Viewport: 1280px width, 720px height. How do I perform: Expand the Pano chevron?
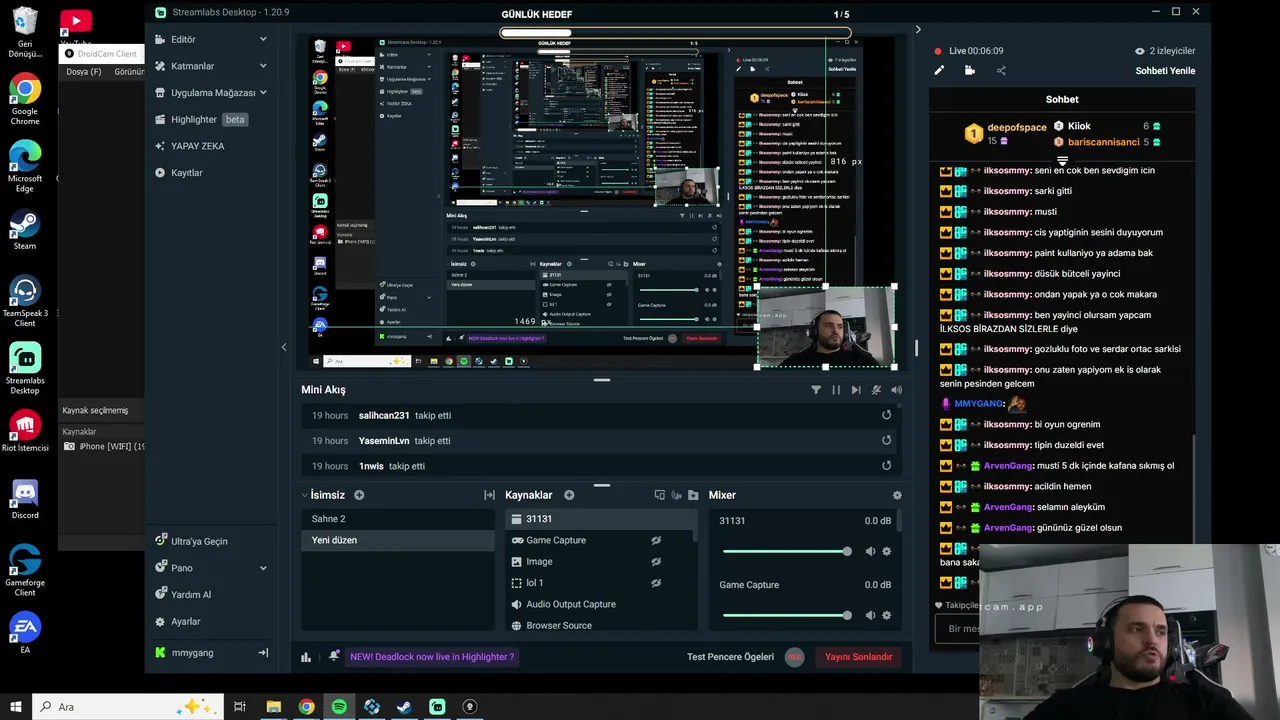pos(263,568)
